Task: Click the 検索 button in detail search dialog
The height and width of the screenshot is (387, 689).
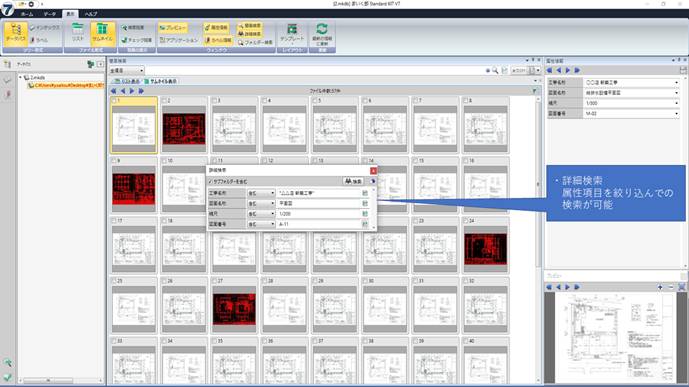Action: click(x=353, y=181)
